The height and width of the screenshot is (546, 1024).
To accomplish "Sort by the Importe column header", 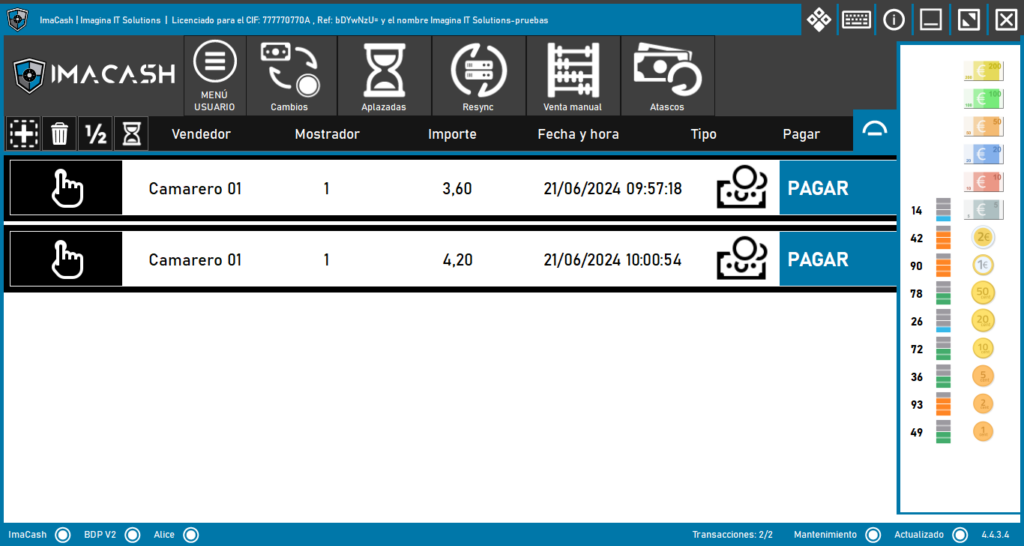I will [x=452, y=134].
